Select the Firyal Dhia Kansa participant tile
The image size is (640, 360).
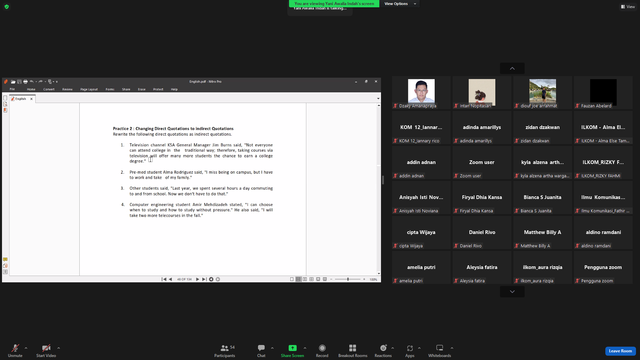coord(482,197)
